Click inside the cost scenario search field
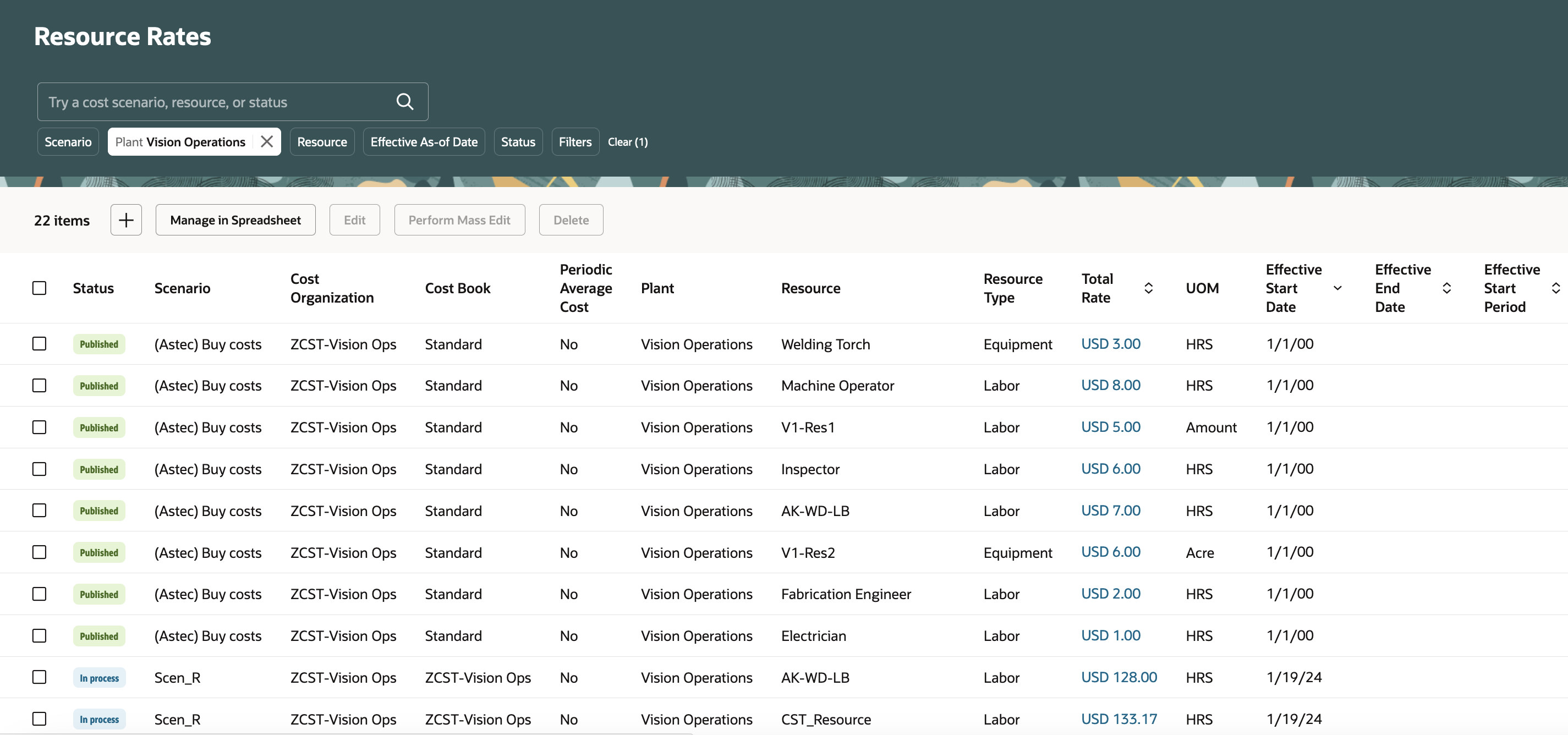Viewport: 1568px width, 735px height. click(x=213, y=102)
